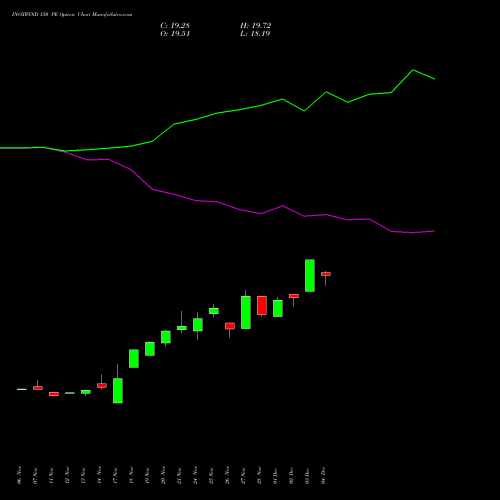Click the right end of the purple indicator line
Screen dimensions: 500x500
tap(434, 231)
